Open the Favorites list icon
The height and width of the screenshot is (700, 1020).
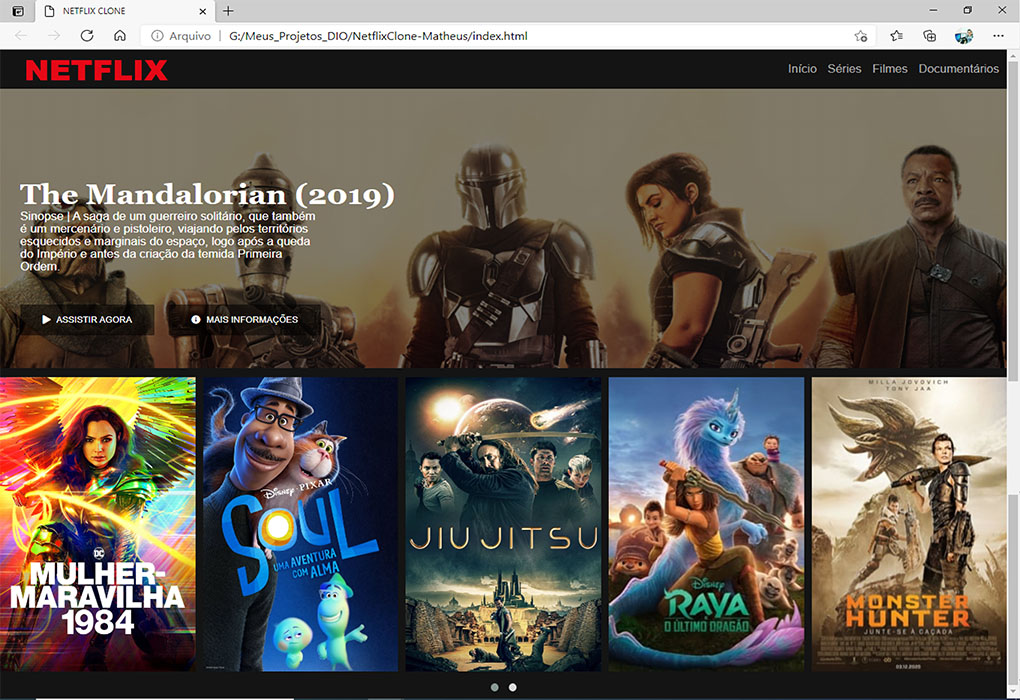(x=894, y=35)
